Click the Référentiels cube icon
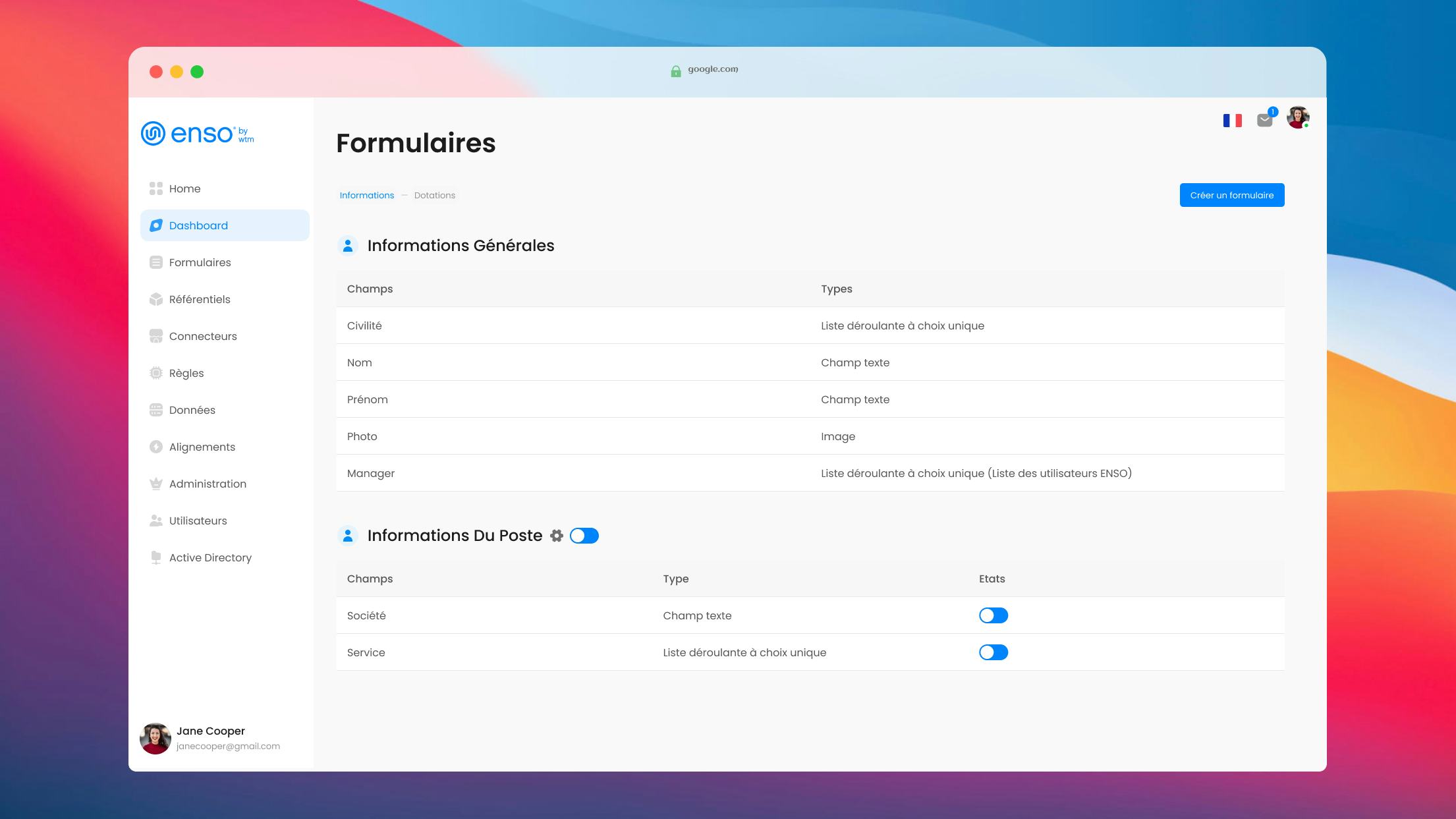The height and width of the screenshot is (819, 1456). click(155, 299)
